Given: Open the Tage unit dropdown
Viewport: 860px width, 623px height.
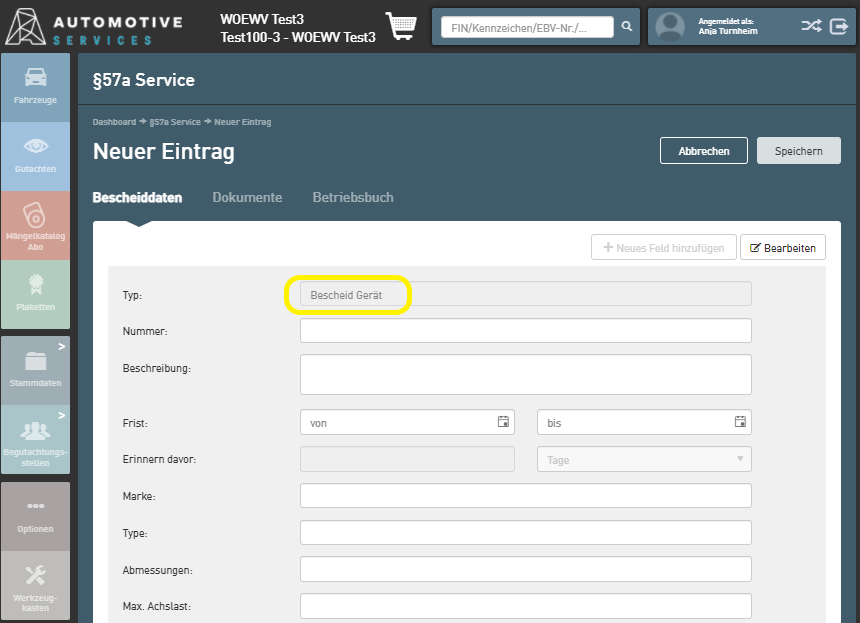Looking at the screenshot, I should click(644, 459).
